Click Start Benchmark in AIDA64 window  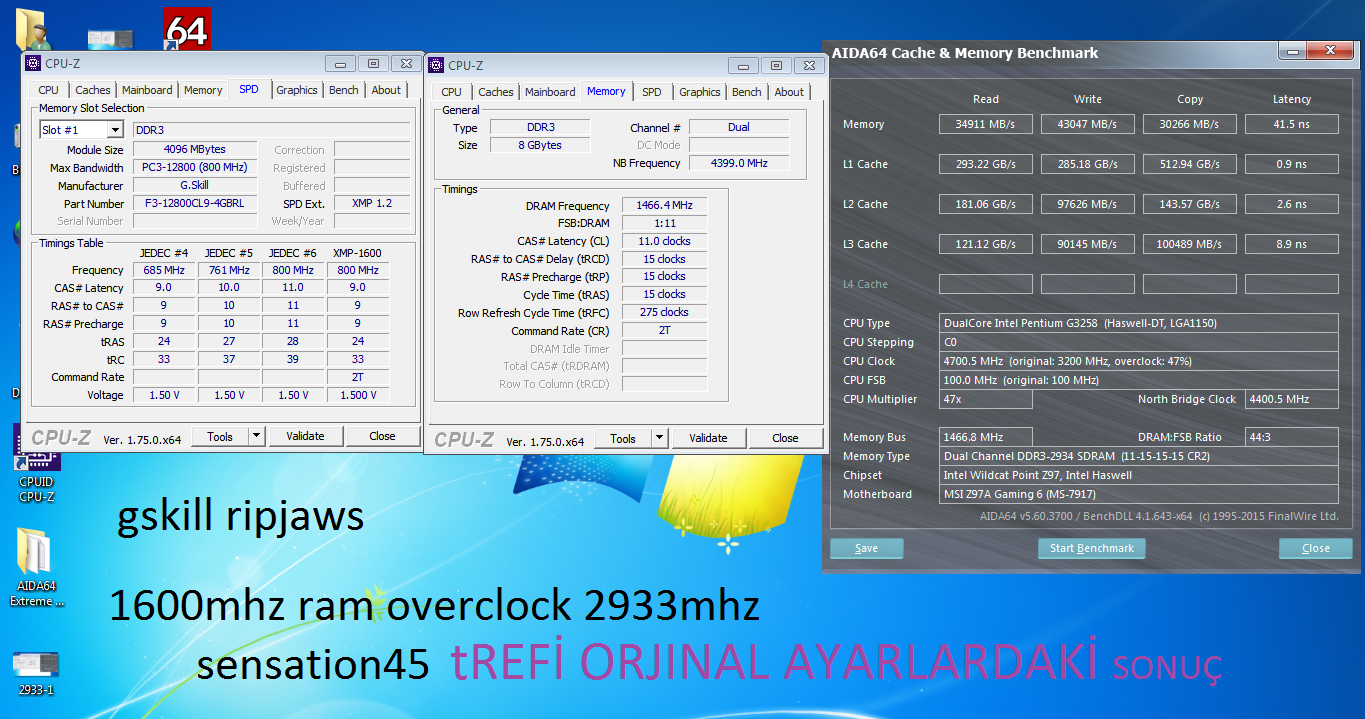click(1092, 548)
